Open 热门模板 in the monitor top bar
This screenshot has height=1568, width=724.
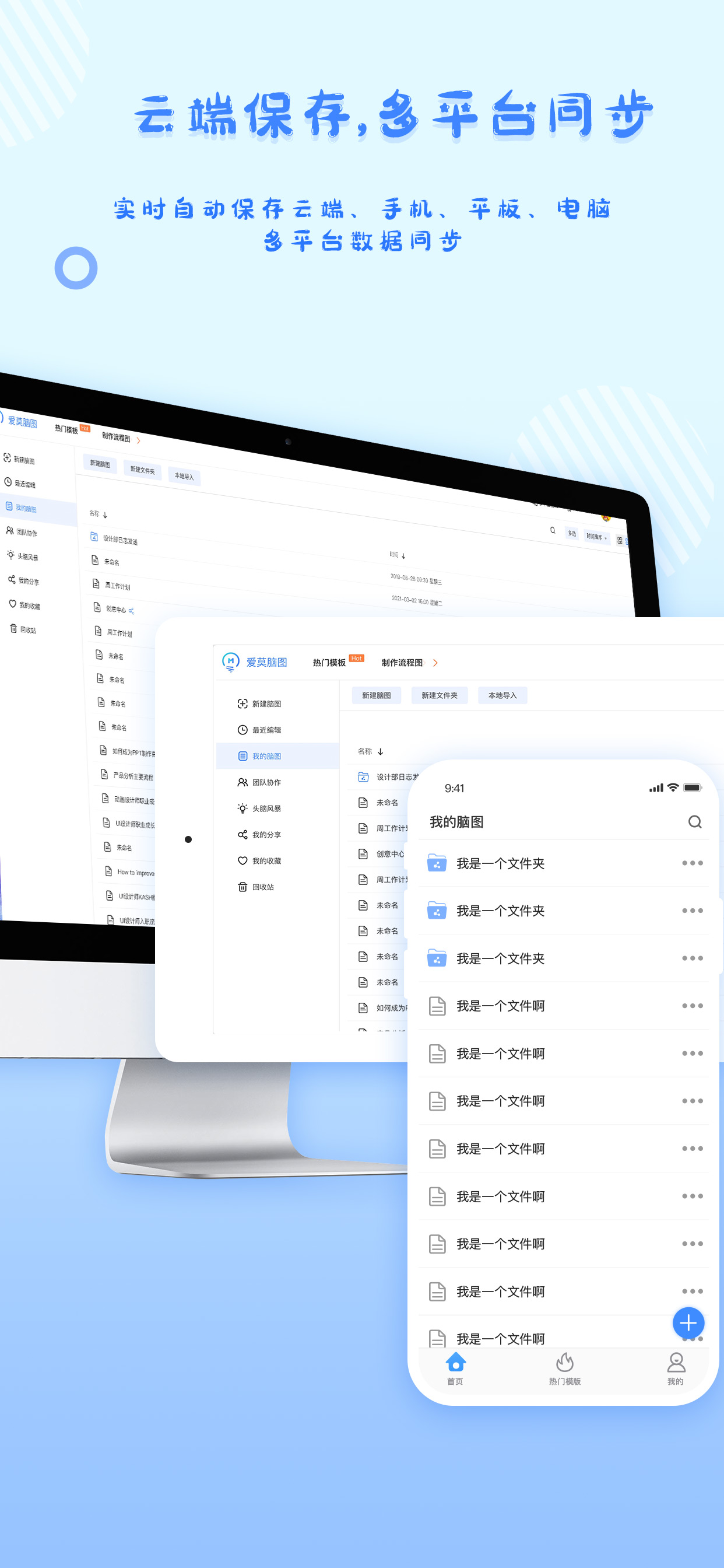[x=66, y=429]
